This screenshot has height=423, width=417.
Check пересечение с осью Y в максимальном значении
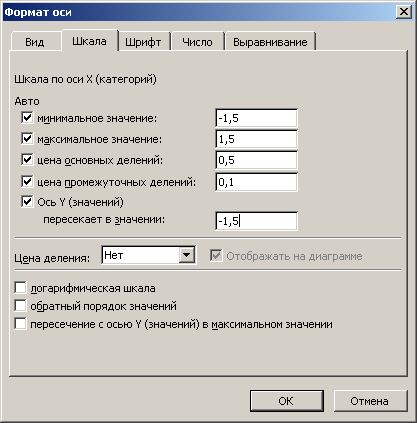tap(20, 324)
